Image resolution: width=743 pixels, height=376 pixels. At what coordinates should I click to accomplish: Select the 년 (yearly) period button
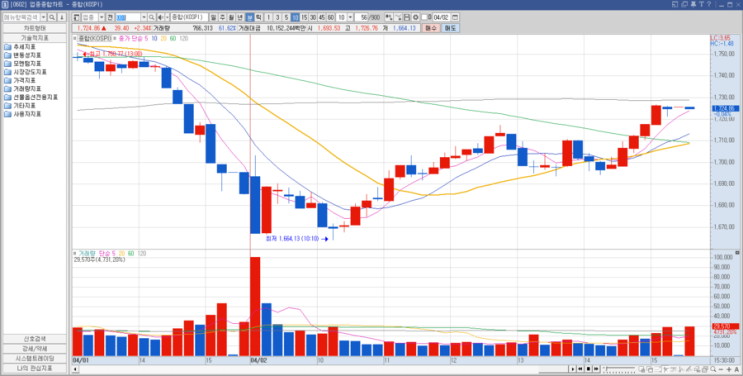point(240,17)
